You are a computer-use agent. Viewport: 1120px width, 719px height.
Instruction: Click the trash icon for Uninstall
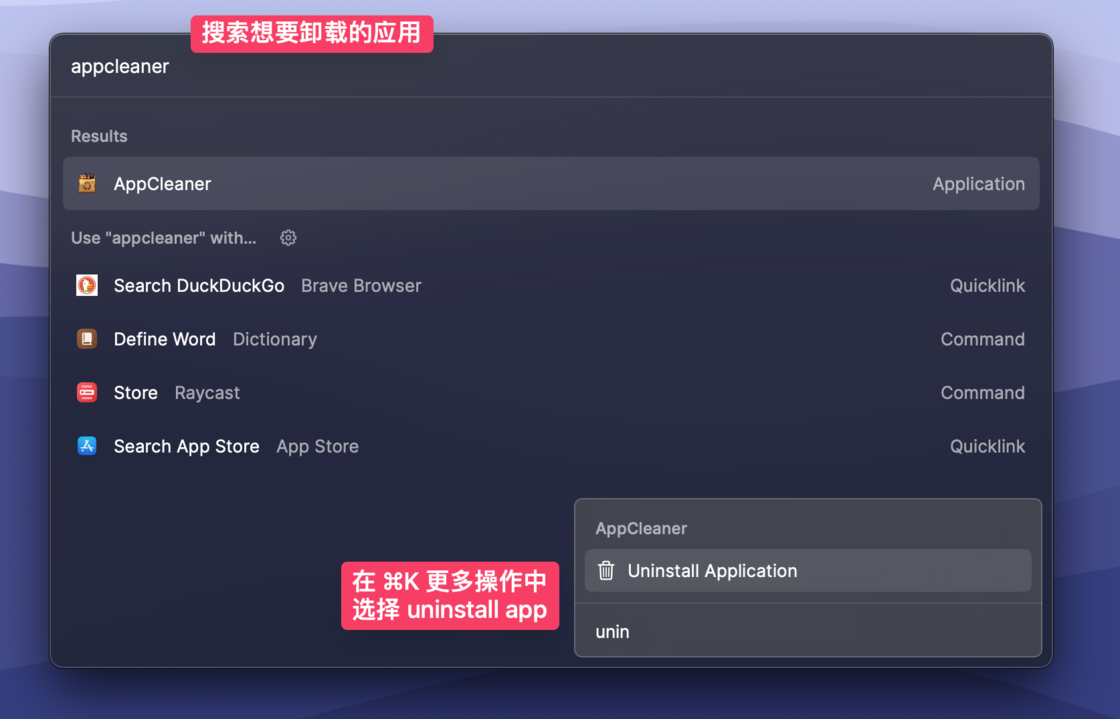(x=606, y=570)
